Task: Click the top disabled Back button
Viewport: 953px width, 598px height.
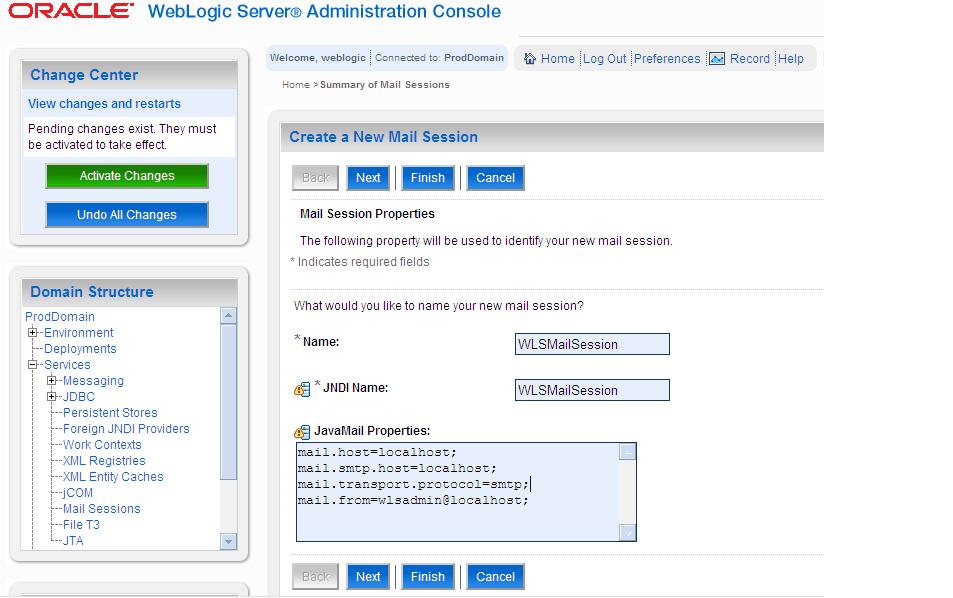Action: tap(315, 178)
